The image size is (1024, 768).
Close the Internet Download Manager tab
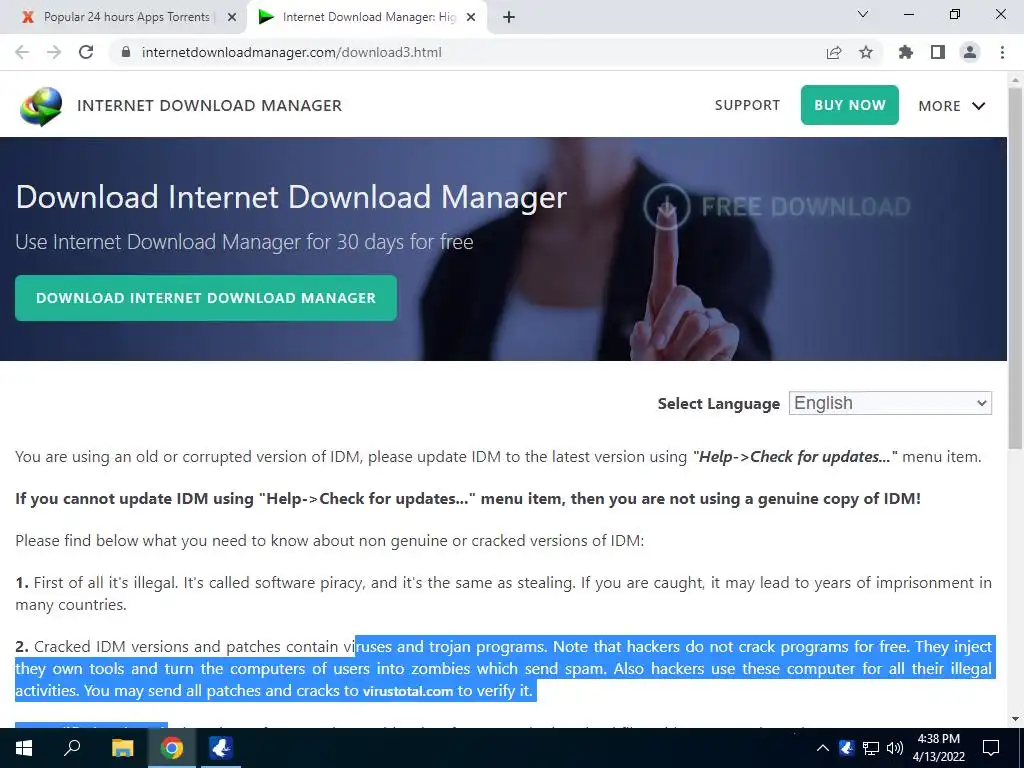point(471,18)
